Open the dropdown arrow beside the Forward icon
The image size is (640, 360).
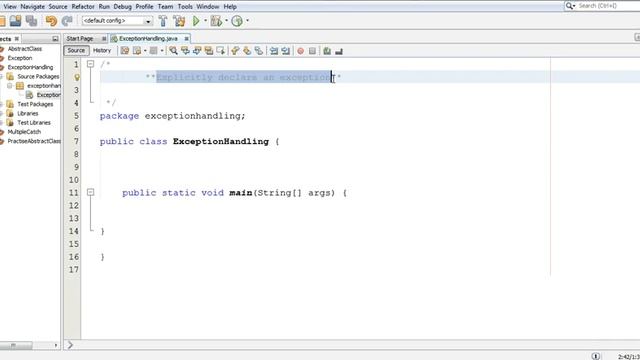pyautogui.click(x=162, y=51)
